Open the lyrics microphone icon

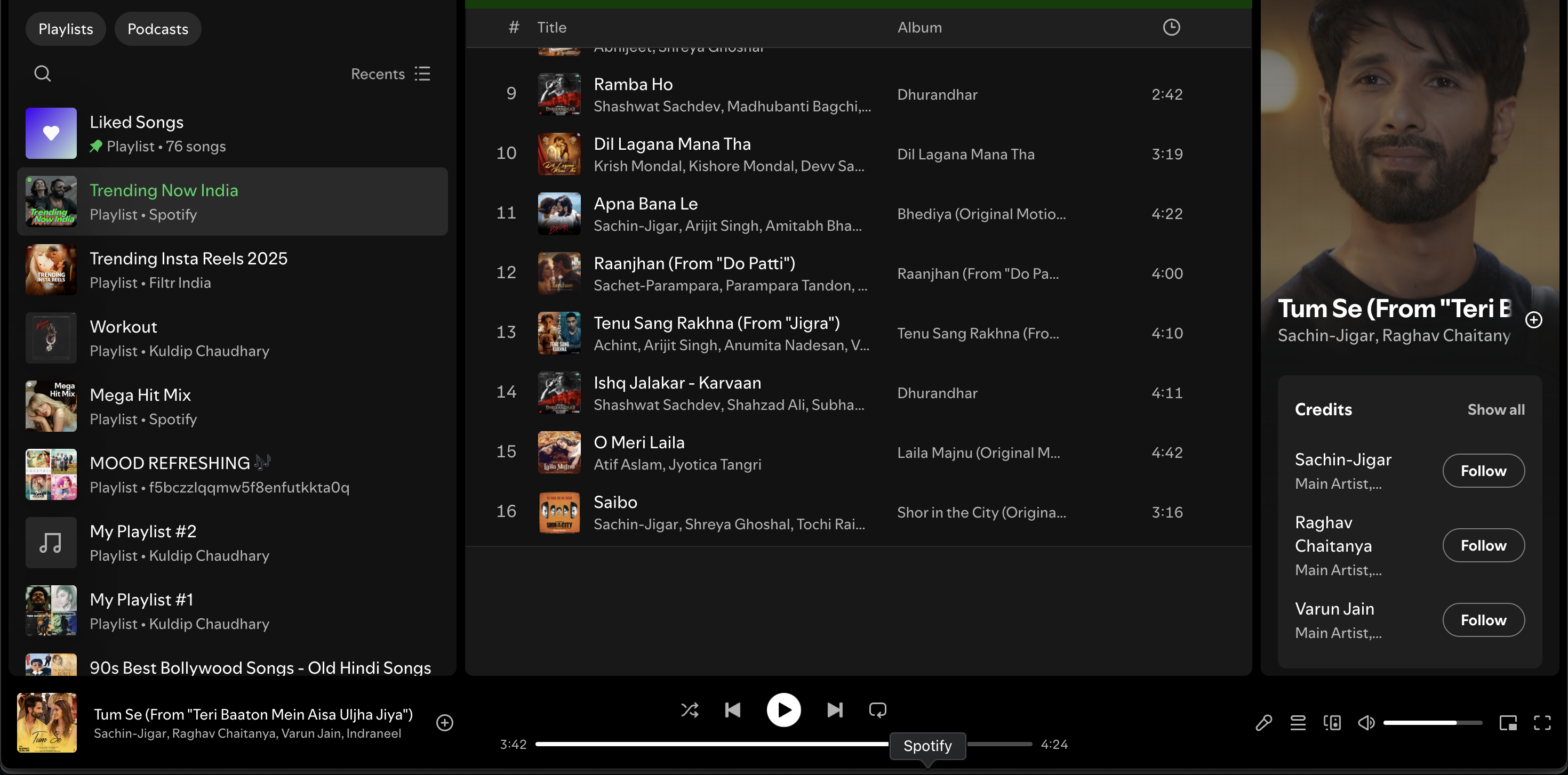pos(1263,723)
